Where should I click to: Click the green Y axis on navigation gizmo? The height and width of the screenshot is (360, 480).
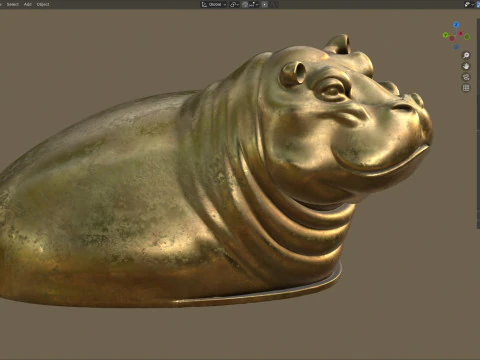tap(445, 35)
